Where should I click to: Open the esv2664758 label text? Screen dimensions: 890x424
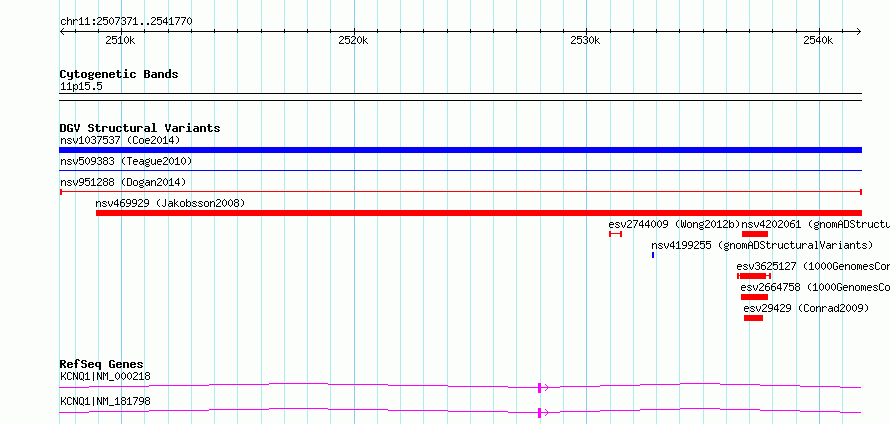point(815,287)
